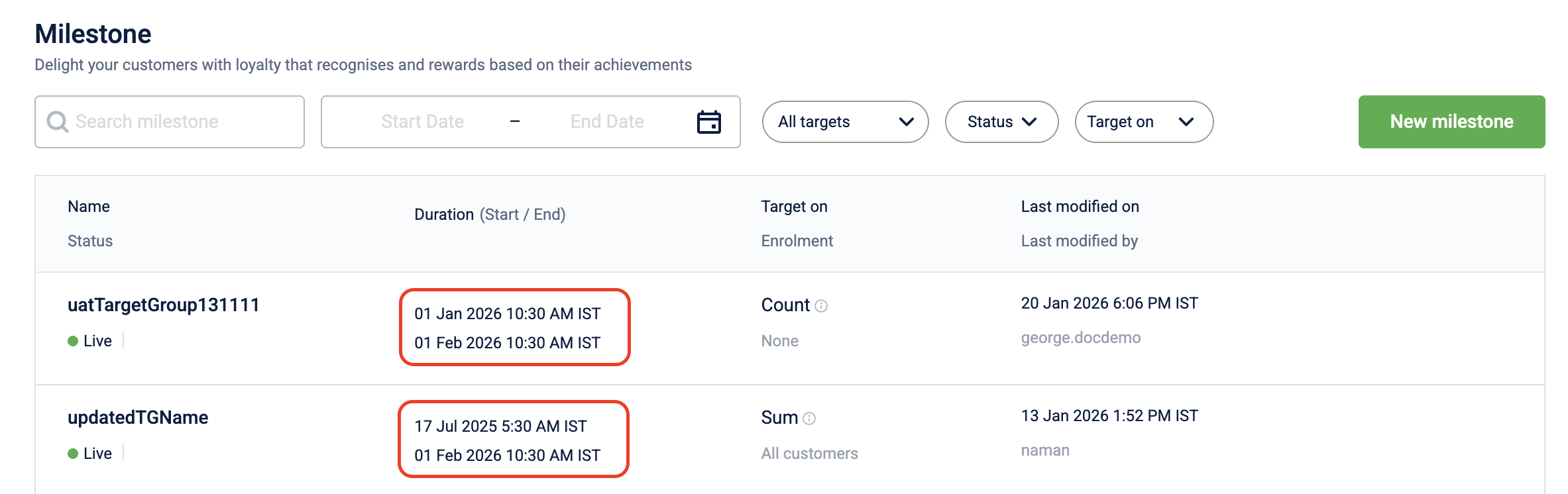Open the updatedTGName milestone
1568x494 pixels.
(x=138, y=418)
